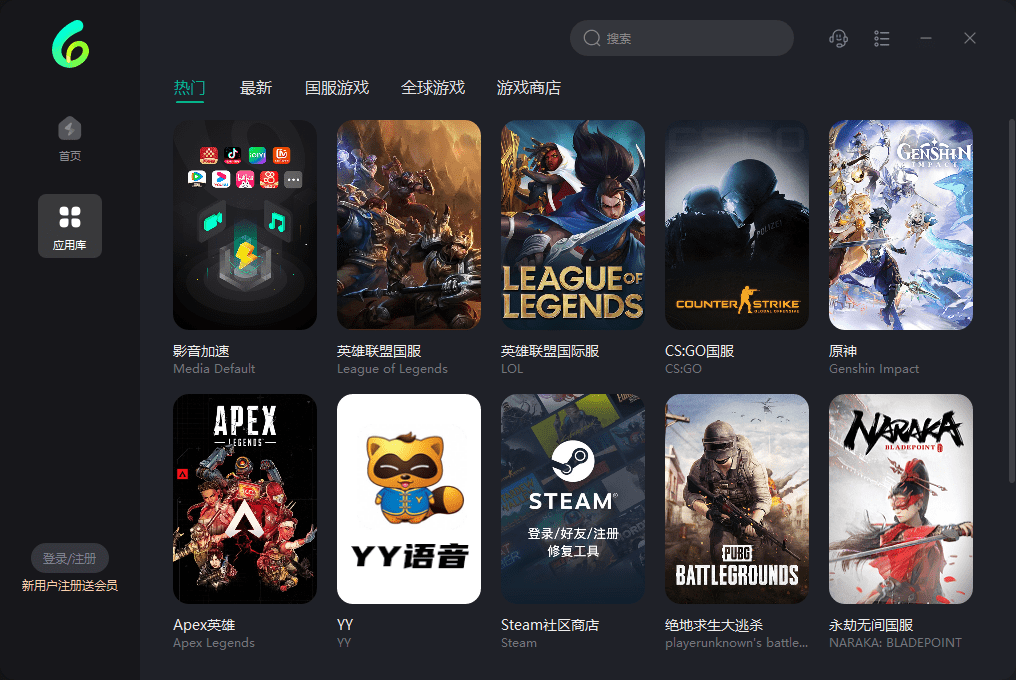
Task: Click the search magnifier icon
Action: click(x=592, y=38)
